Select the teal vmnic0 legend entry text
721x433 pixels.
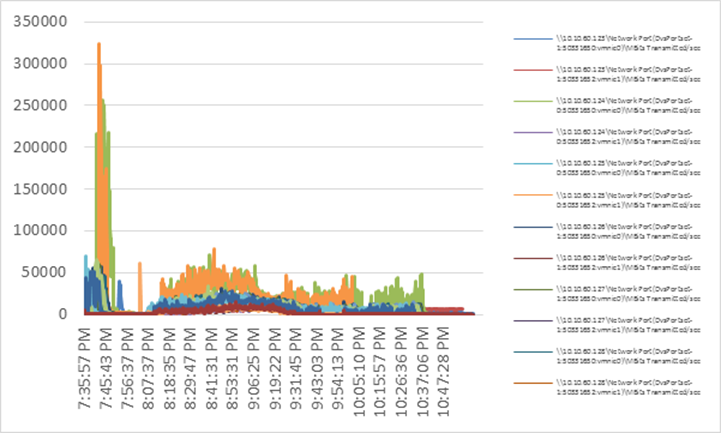pos(628,357)
